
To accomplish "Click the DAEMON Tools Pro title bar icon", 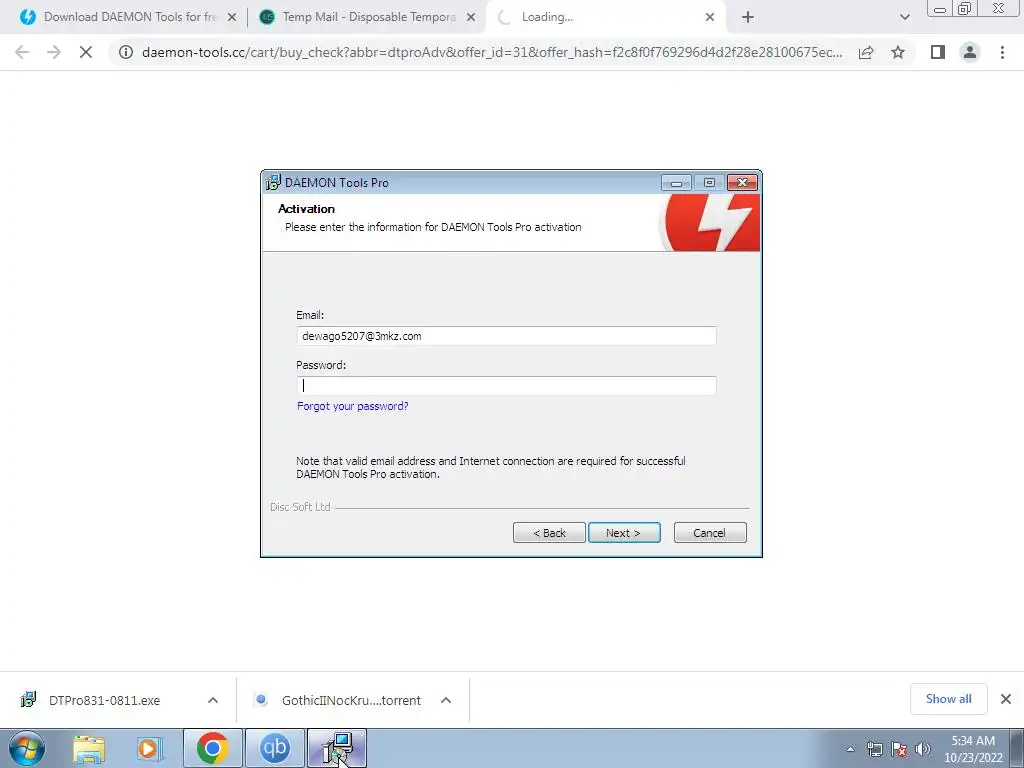I will pos(273,183).
